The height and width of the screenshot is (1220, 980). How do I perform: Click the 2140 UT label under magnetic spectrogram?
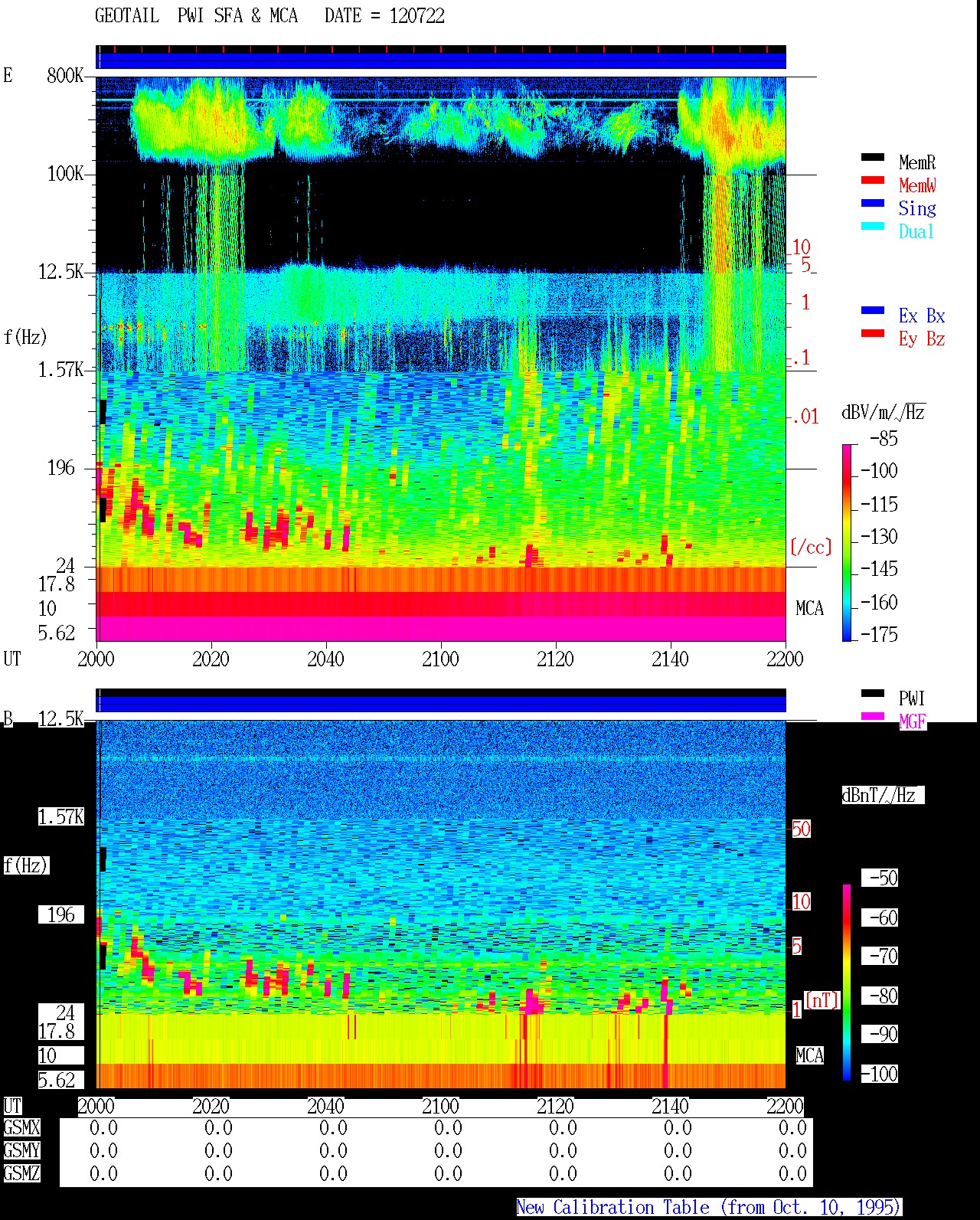670,1107
